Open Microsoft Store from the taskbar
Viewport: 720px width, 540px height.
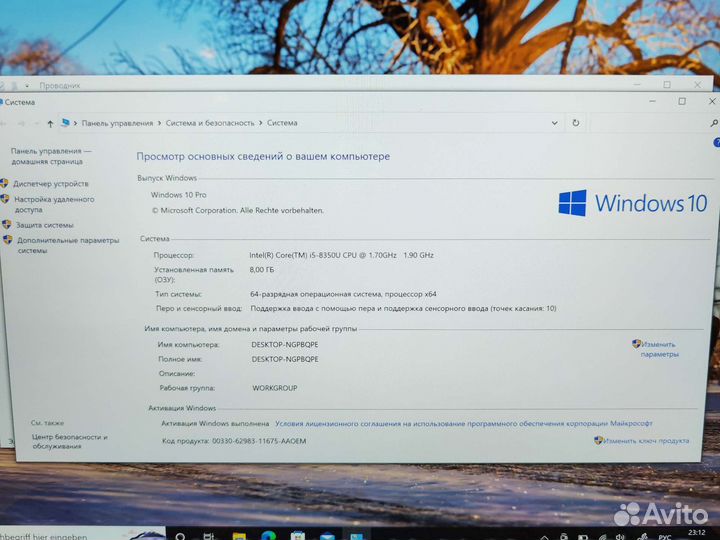click(298, 536)
